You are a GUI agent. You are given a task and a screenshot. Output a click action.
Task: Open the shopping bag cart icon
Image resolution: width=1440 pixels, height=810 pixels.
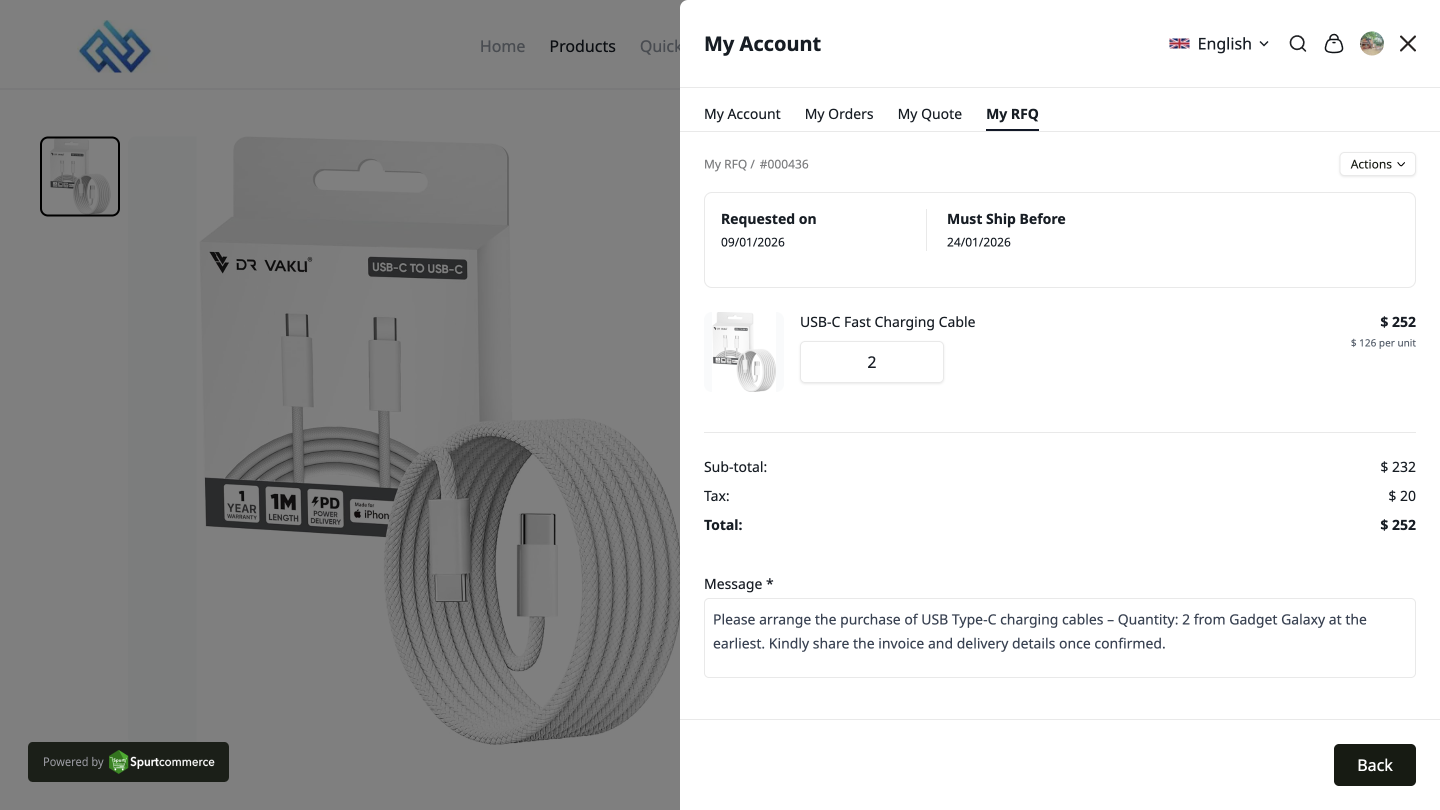click(x=1334, y=44)
